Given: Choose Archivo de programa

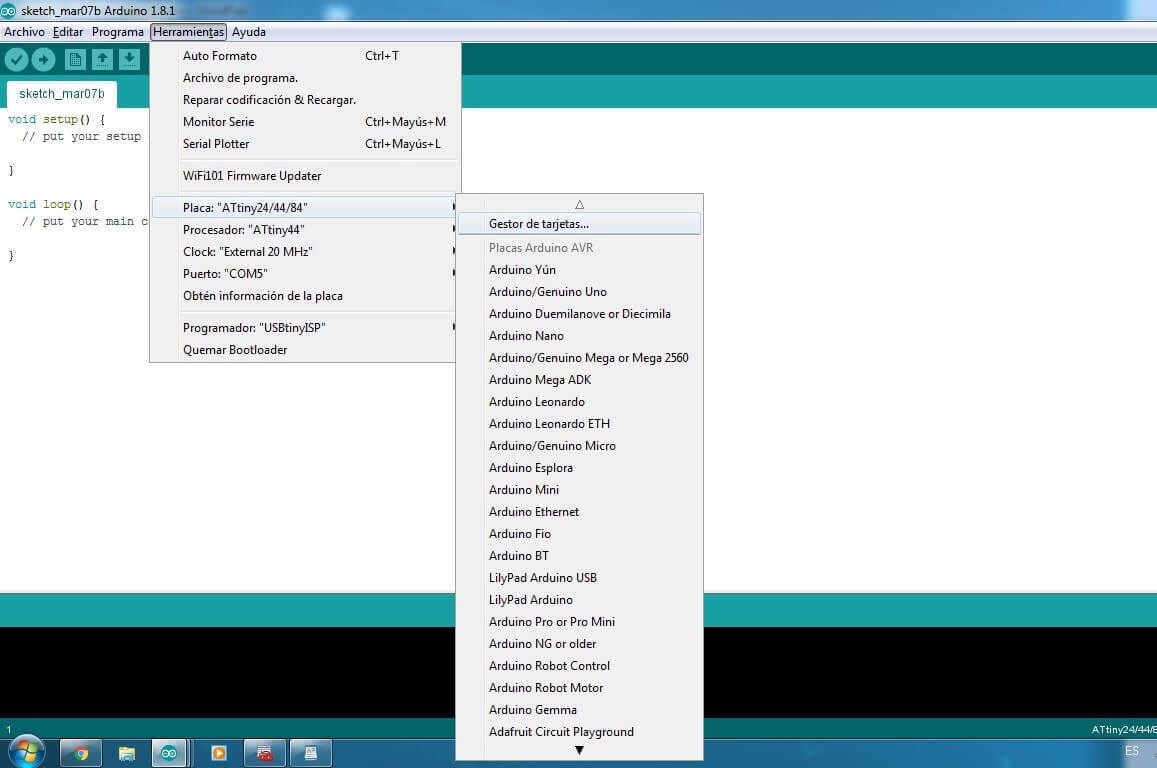Looking at the screenshot, I should 305,77.
